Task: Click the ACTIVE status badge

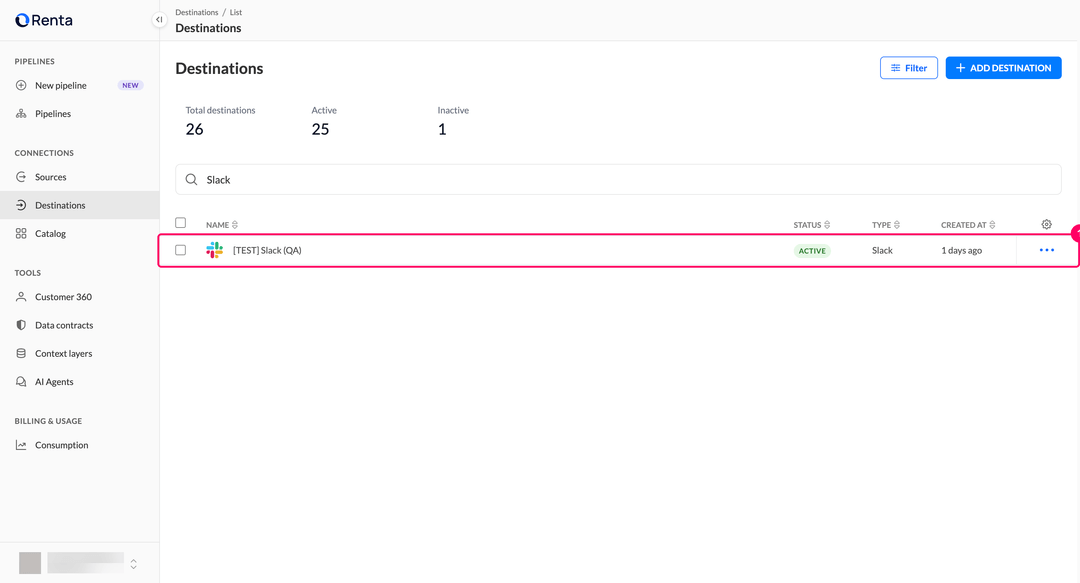Action: click(x=812, y=251)
